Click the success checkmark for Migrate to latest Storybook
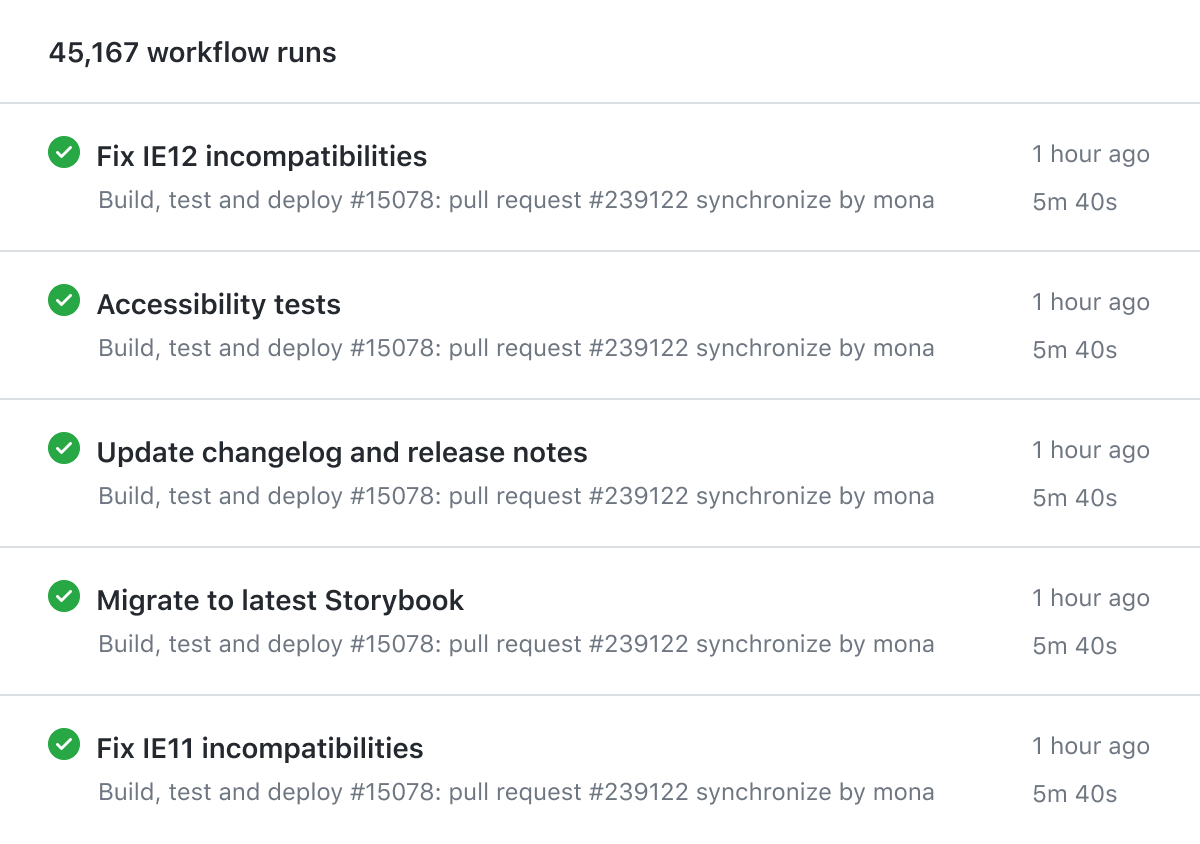 [x=64, y=597]
